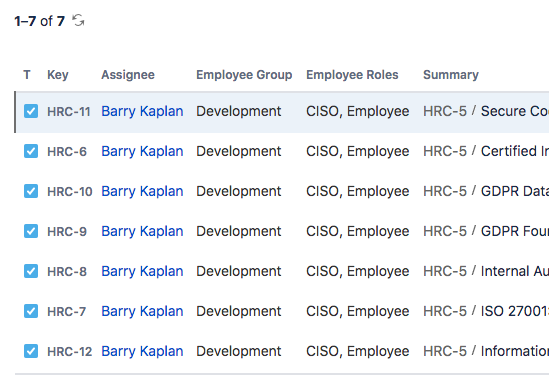
Task: Open parent issue HRC-5 link in HRC-10 row
Action: [445, 191]
